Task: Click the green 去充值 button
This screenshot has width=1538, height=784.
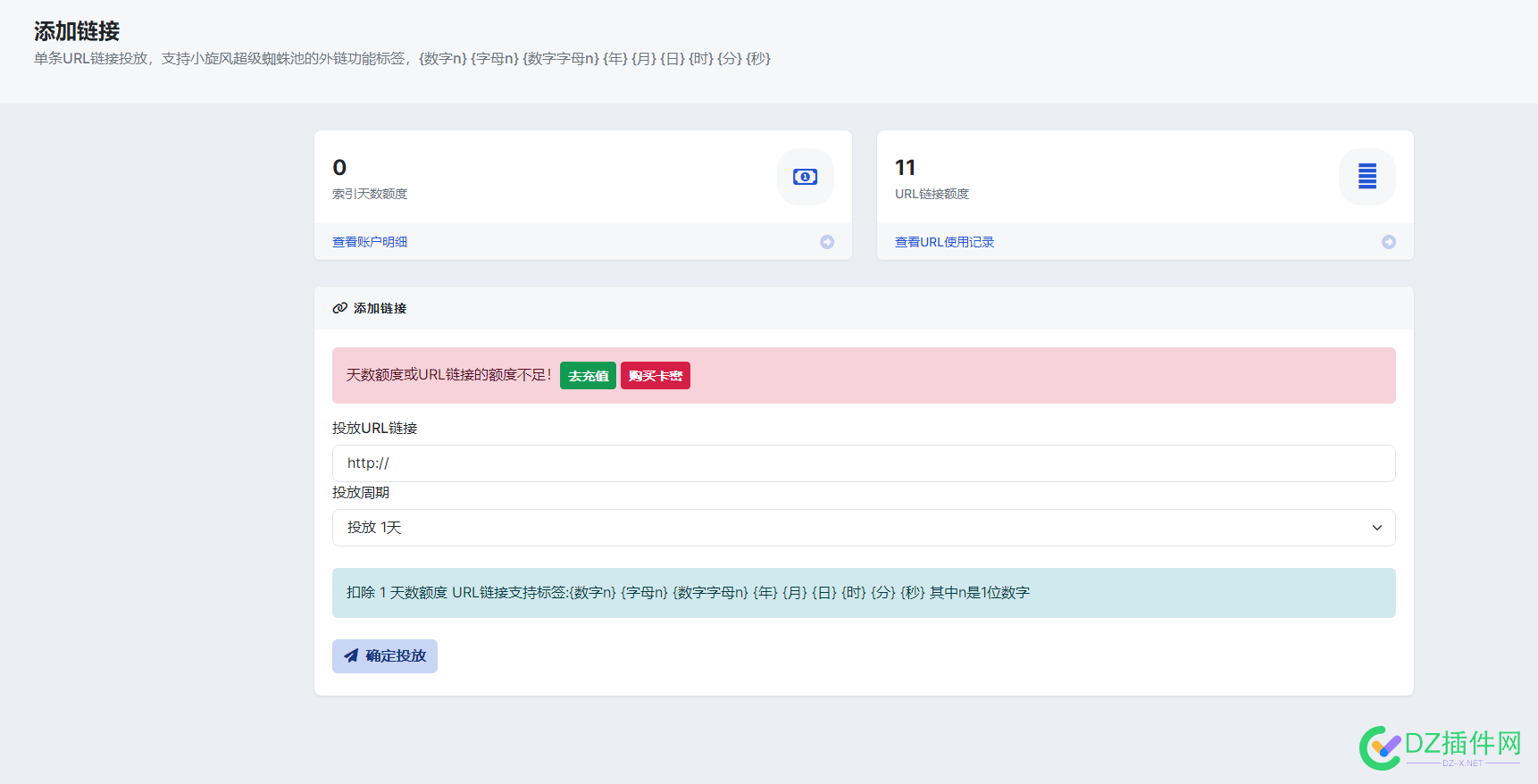Action: pyautogui.click(x=588, y=376)
